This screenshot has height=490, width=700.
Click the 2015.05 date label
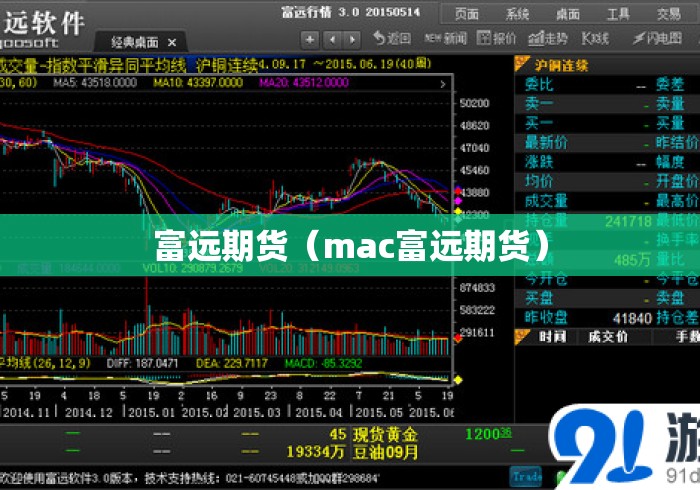(x=379, y=413)
